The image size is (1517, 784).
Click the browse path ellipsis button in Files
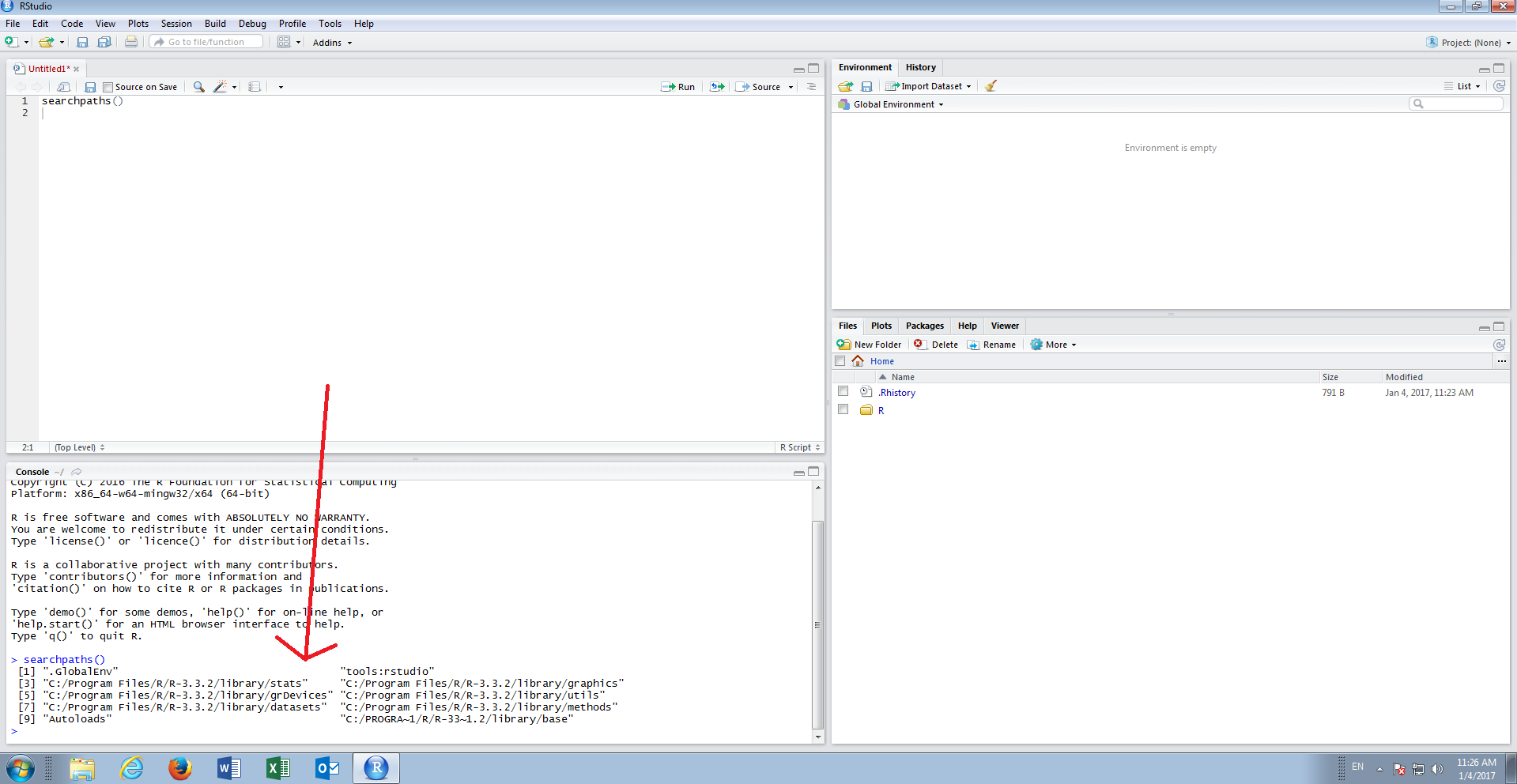tap(1501, 361)
